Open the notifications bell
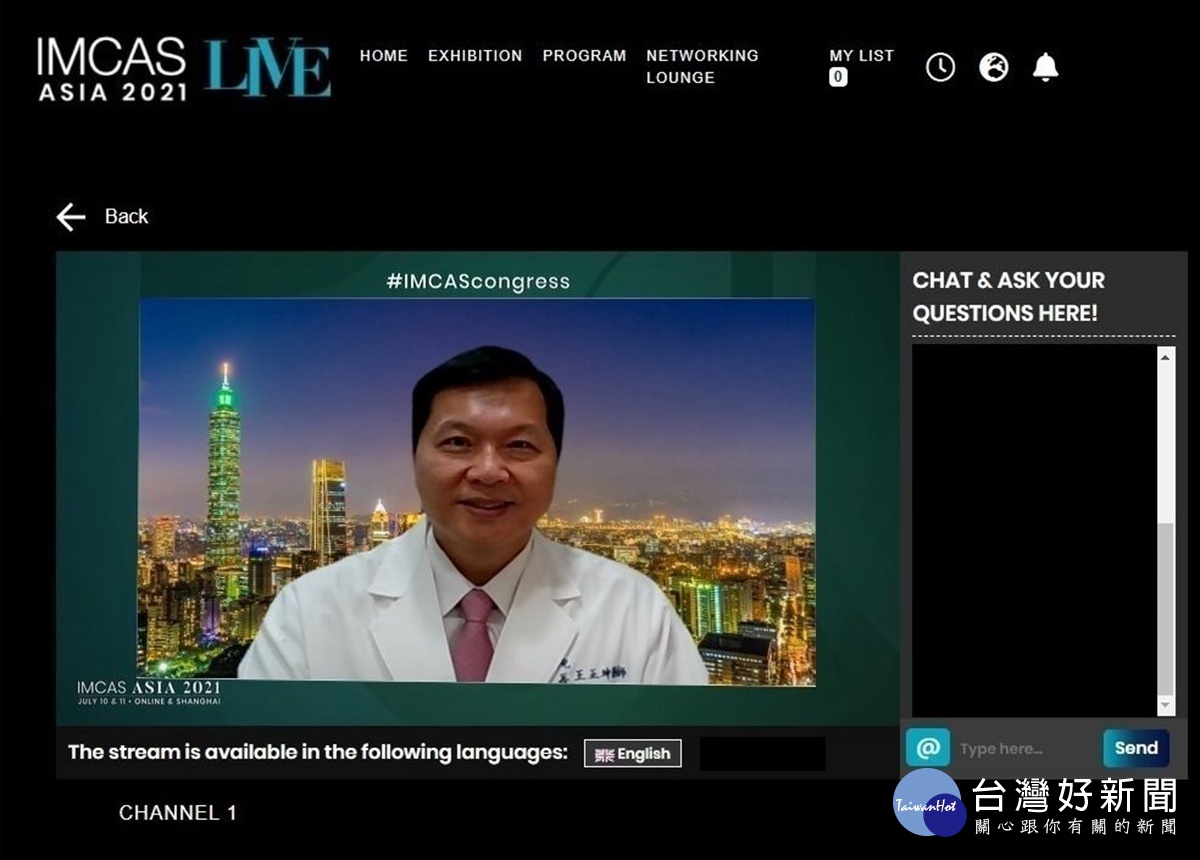This screenshot has height=860, width=1200. [x=1045, y=67]
